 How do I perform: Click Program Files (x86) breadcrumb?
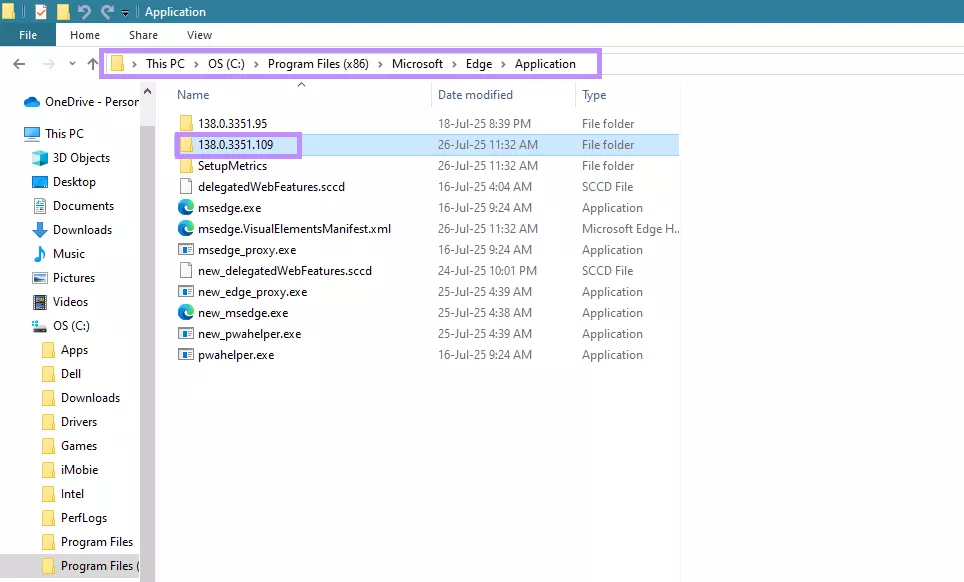(x=318, y=64)
